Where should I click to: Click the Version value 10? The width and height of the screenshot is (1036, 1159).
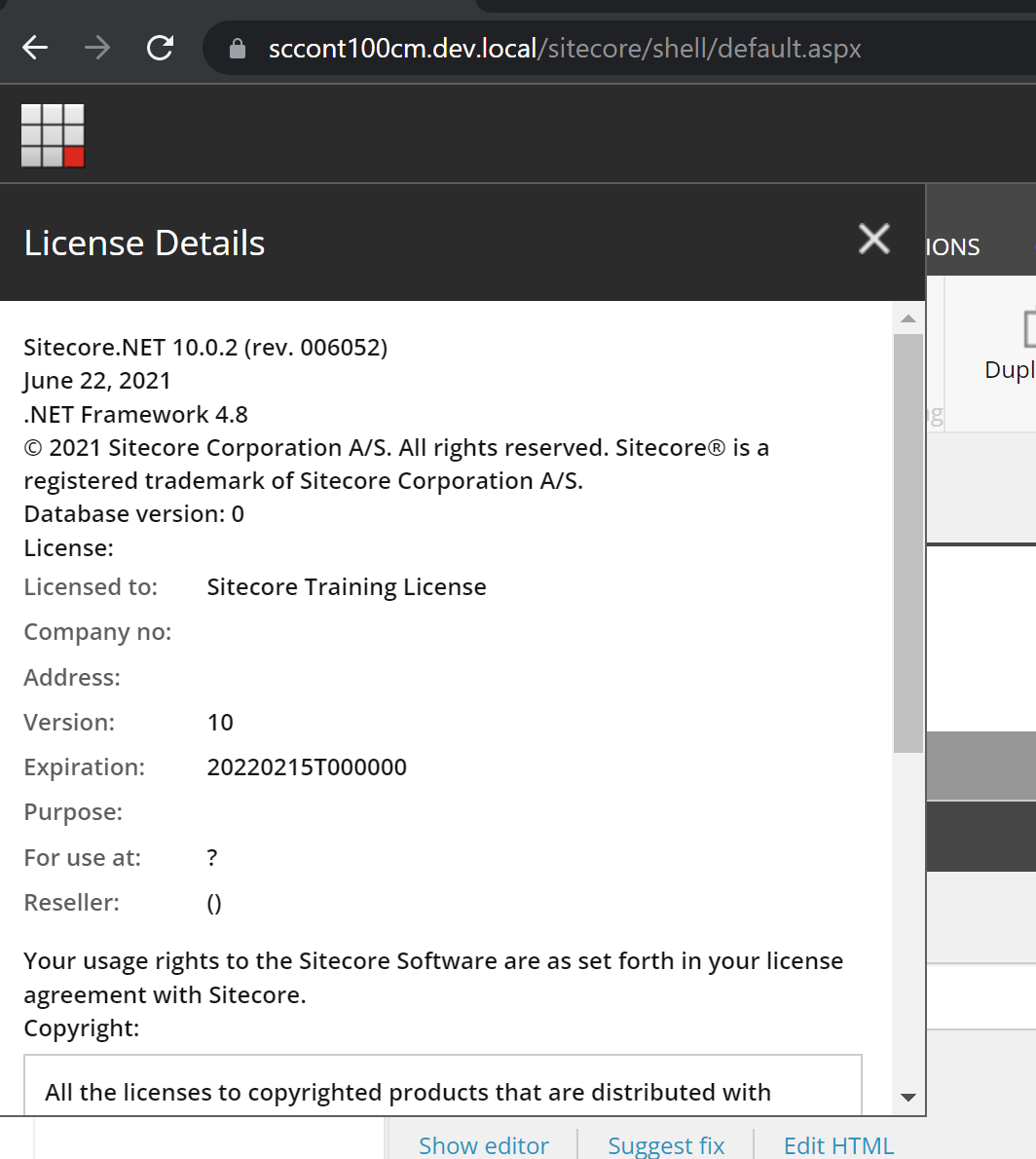(220, 722)
